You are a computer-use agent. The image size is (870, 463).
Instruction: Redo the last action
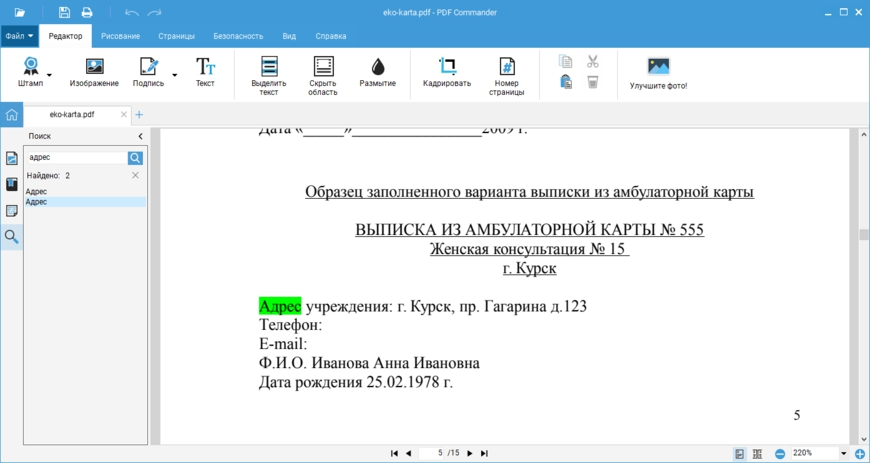(x=155, y=12)
